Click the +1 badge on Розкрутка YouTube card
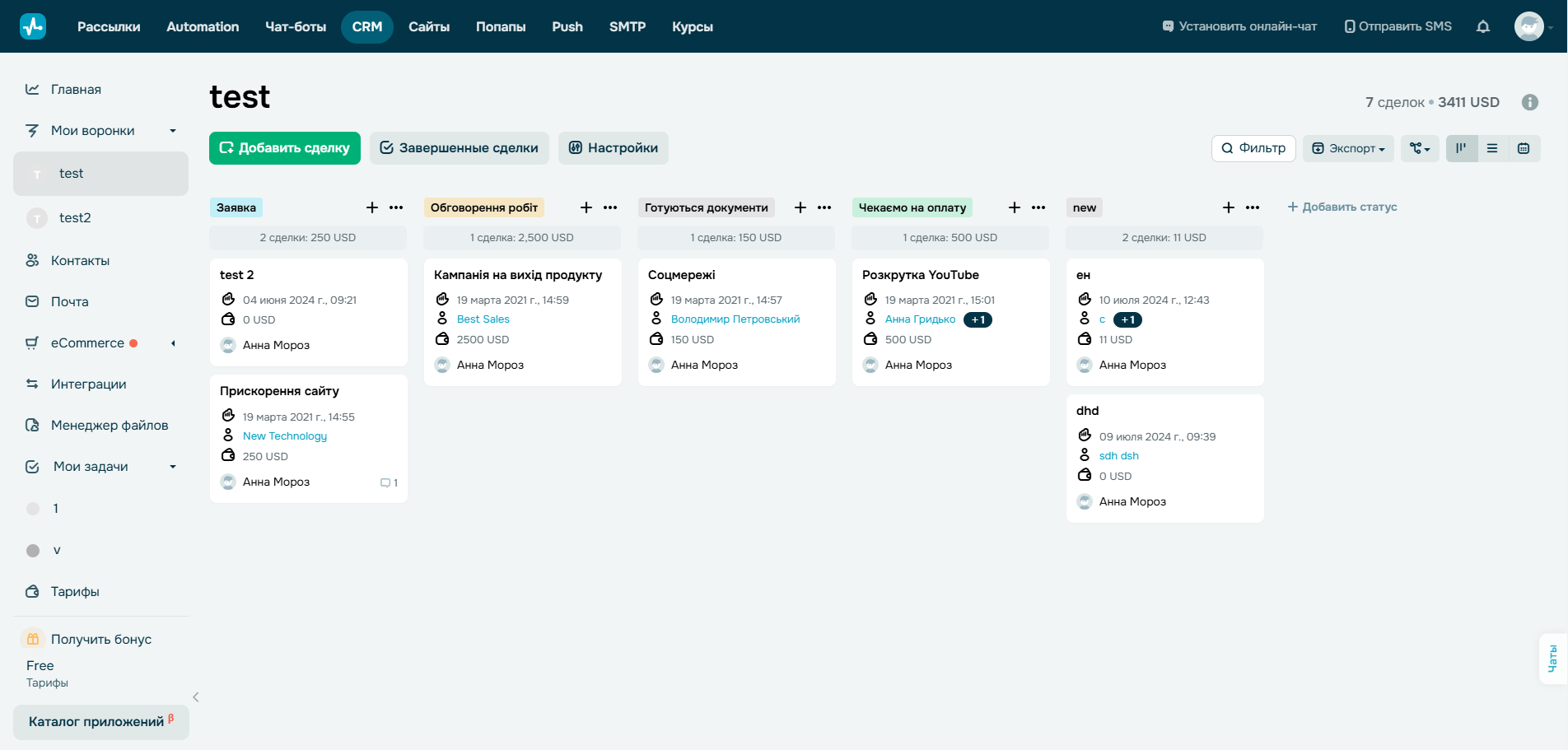 pos(978,319)
